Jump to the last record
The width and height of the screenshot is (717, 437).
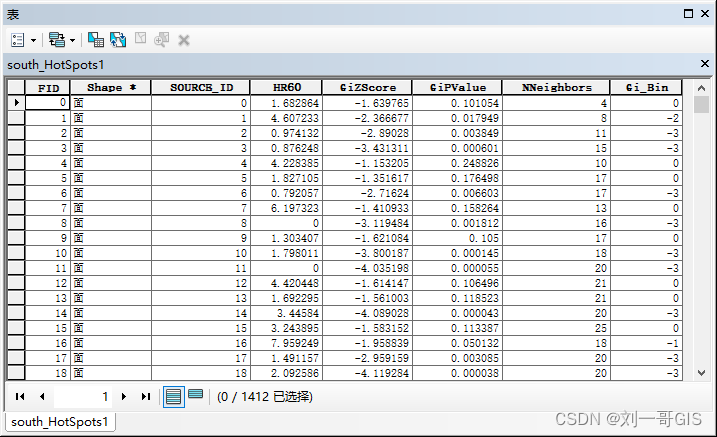146,396
